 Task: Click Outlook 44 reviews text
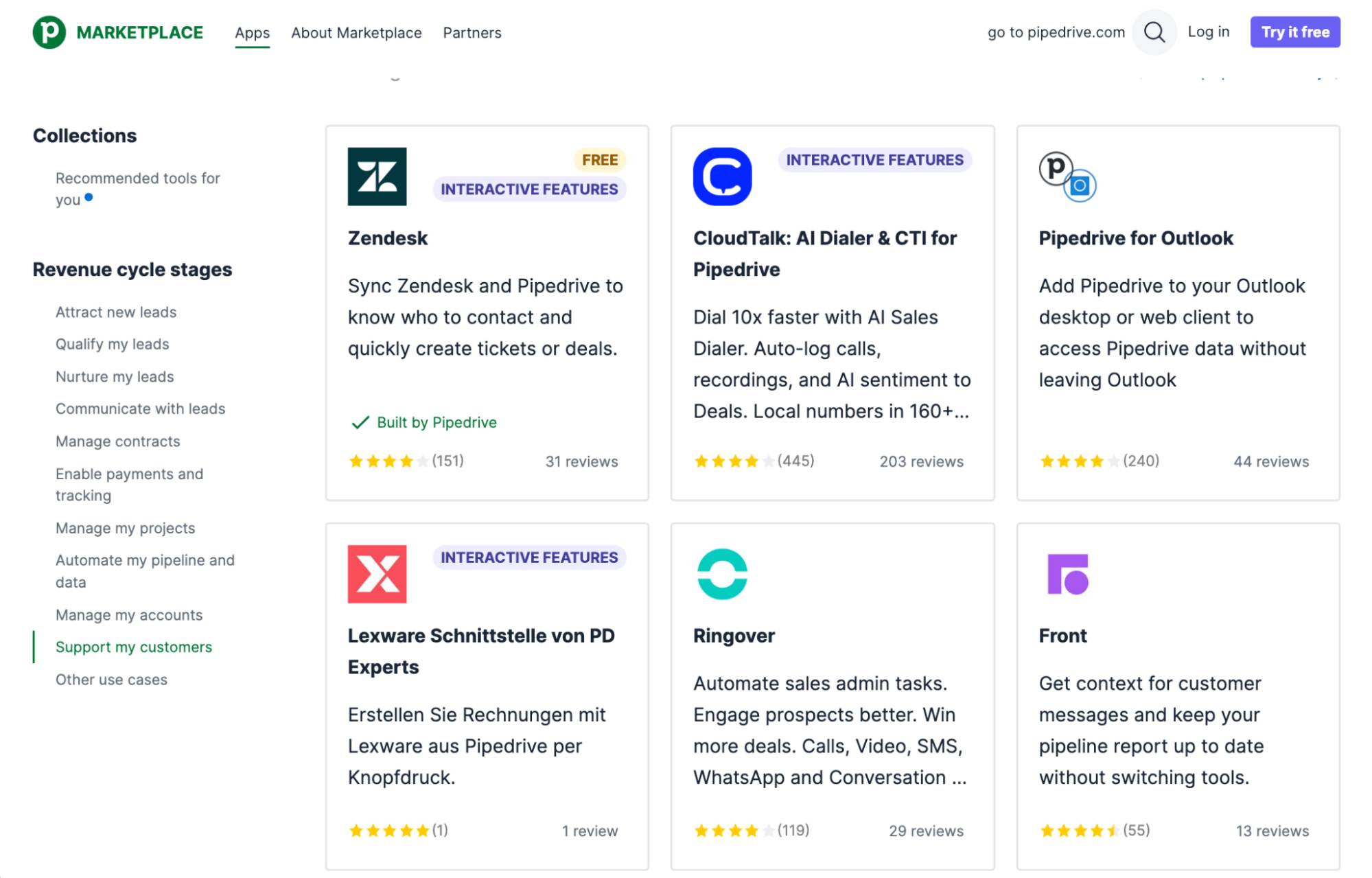pyautogui.click(x=1271, y=462)
